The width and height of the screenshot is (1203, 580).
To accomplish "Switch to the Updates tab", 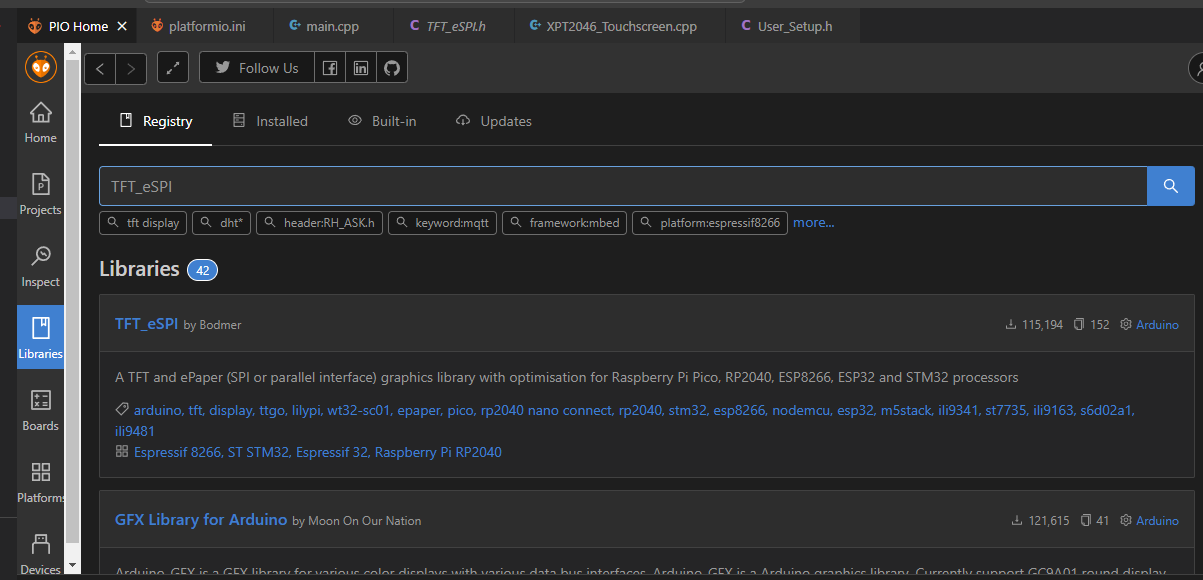I will coord(493,121).
